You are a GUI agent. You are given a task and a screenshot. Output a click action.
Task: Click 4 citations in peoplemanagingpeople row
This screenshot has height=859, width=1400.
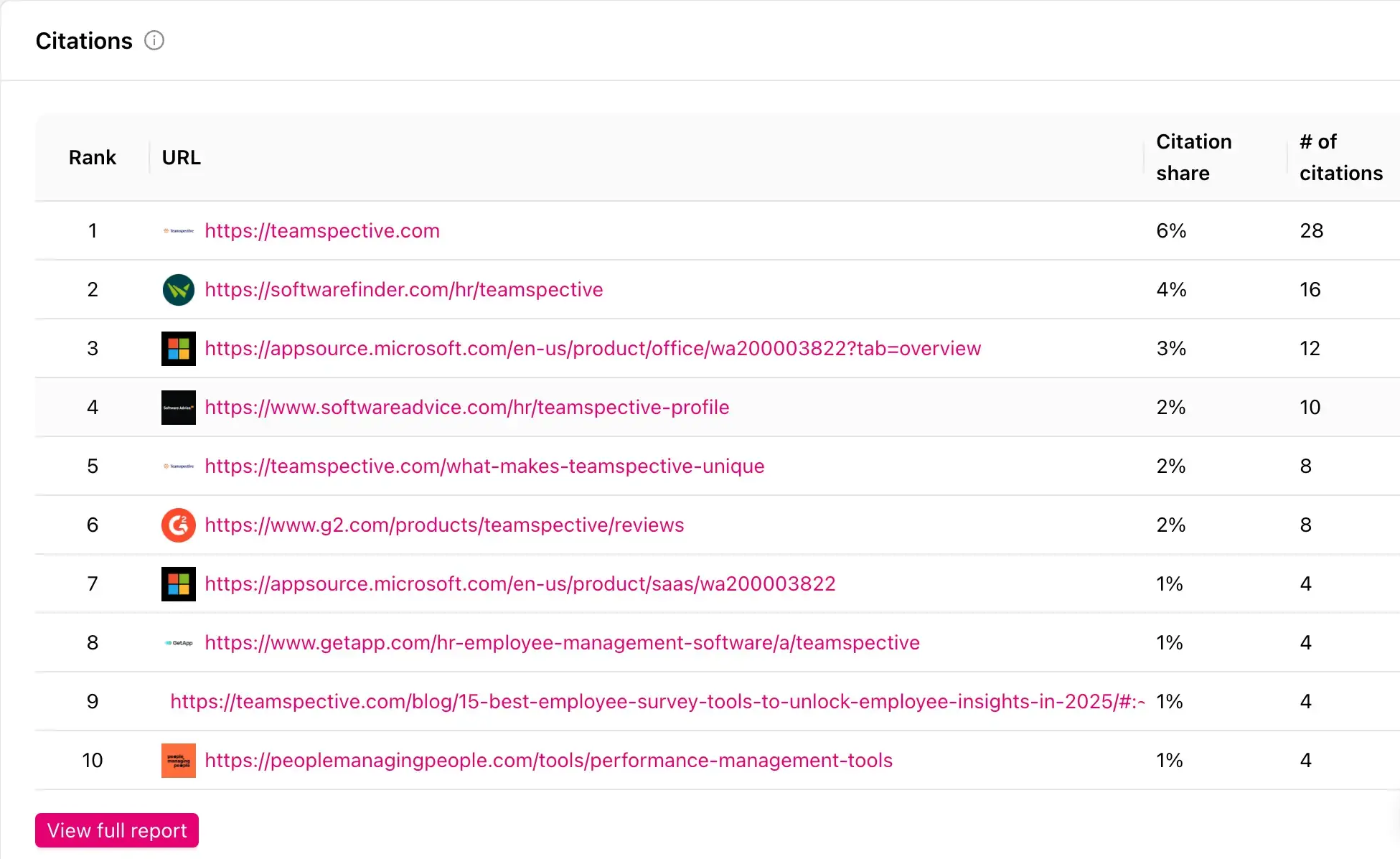pyautogui.click(x=1306, y=761)
